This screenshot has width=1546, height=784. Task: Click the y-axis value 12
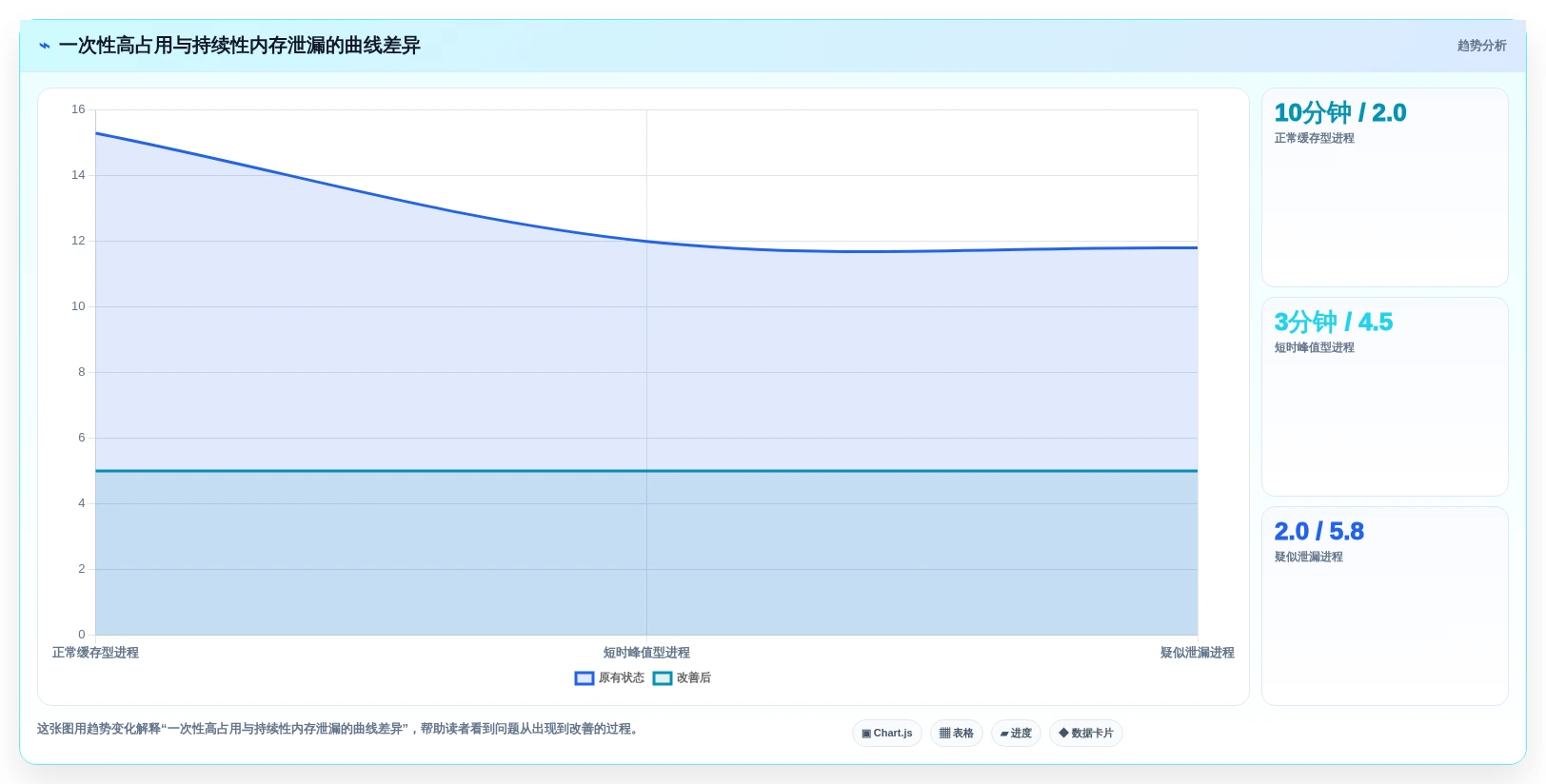pos(78,241)
